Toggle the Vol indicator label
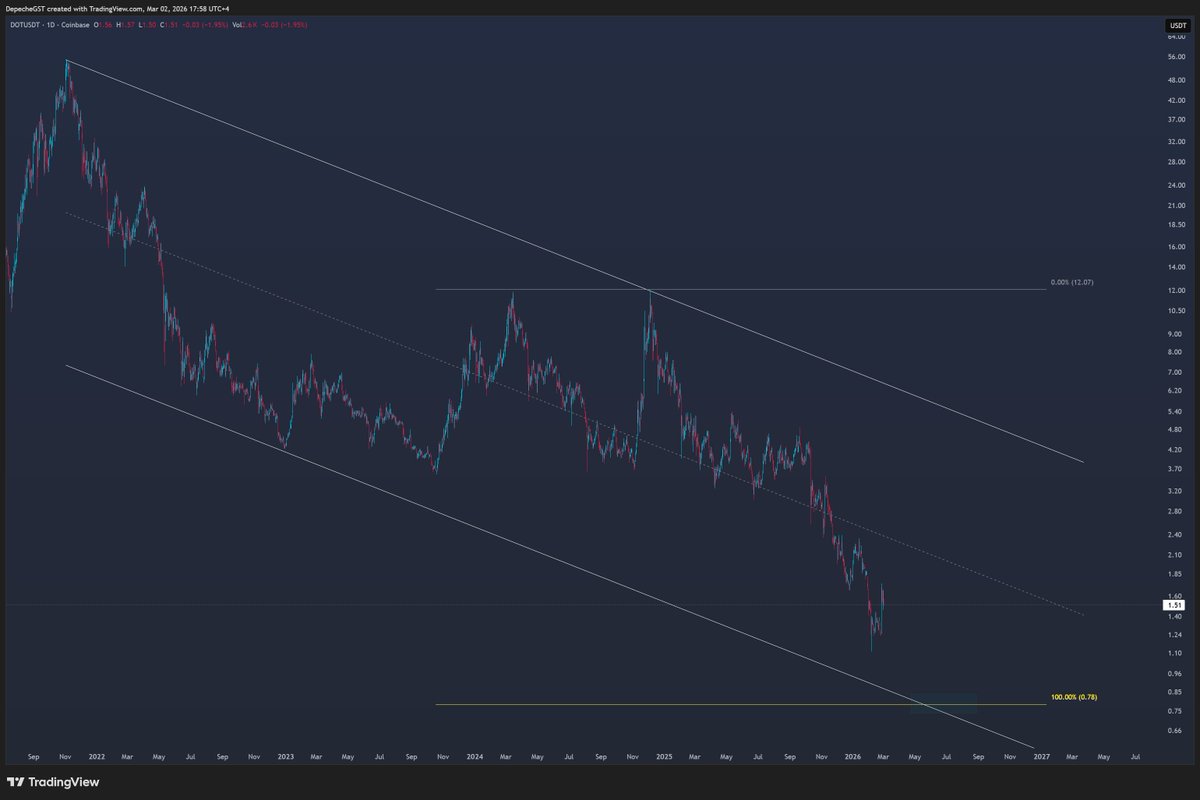The height and width of the screenshot is (800, 1200). tap(237, 25)
